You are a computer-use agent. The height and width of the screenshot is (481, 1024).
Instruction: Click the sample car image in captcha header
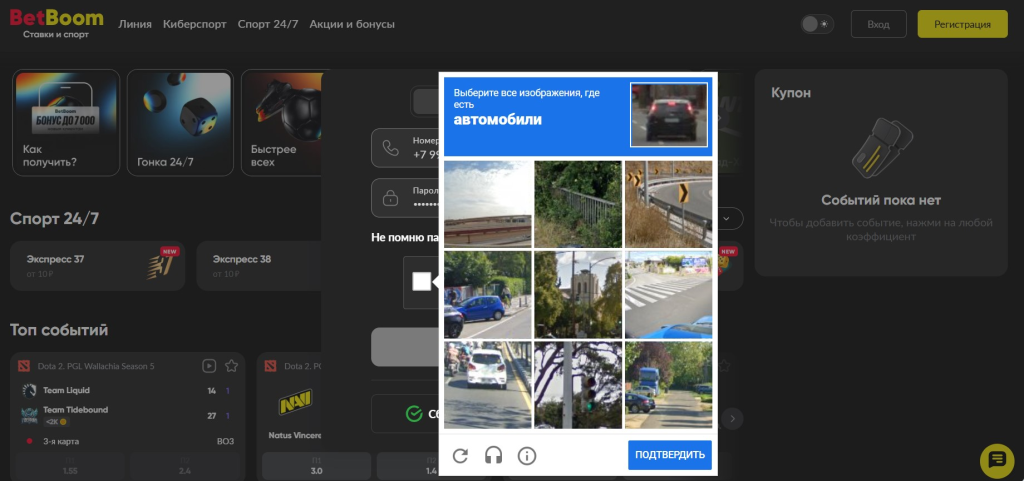point(668,115)
